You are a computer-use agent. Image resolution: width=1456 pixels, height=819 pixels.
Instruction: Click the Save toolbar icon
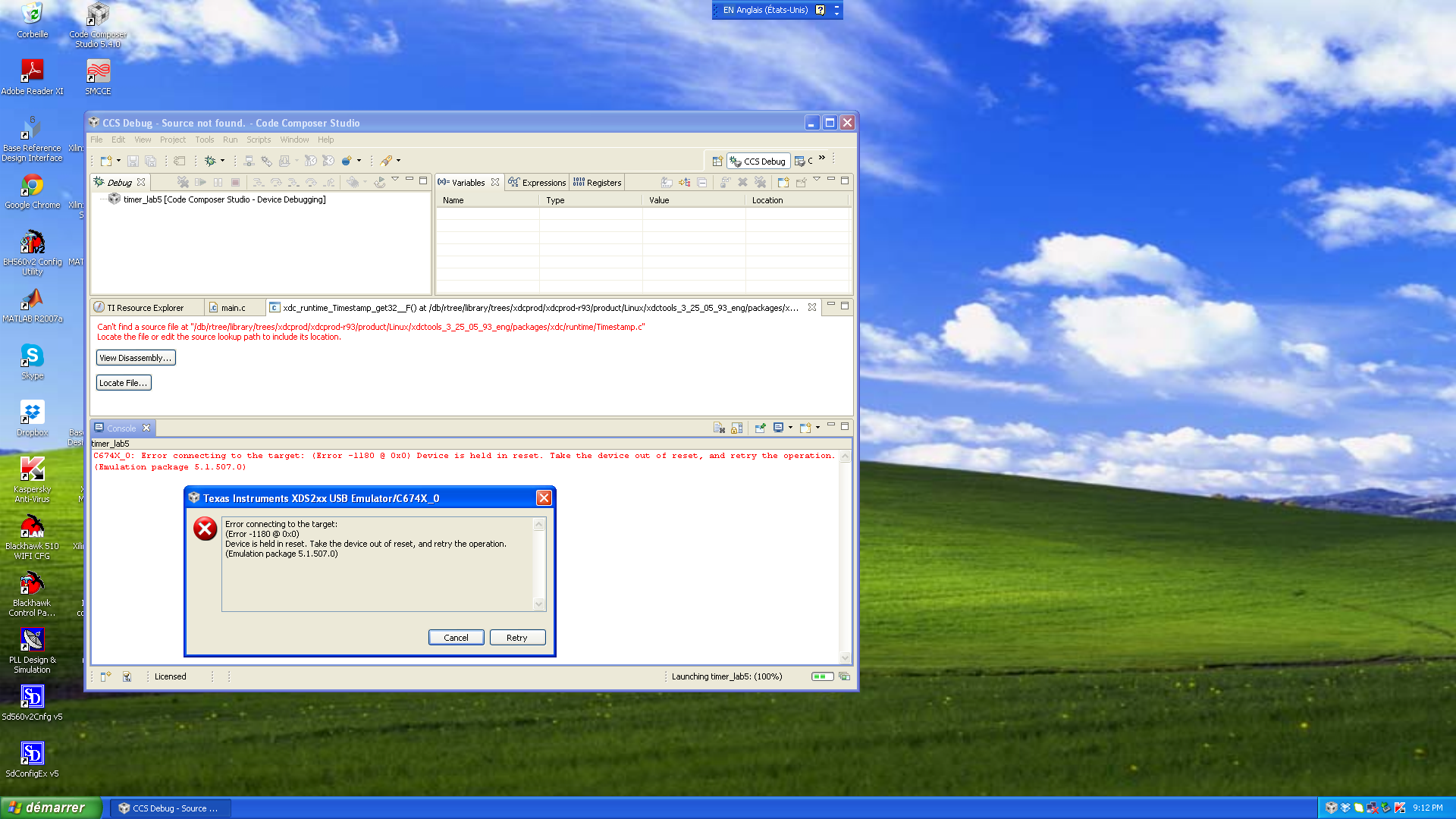[133, 161]
